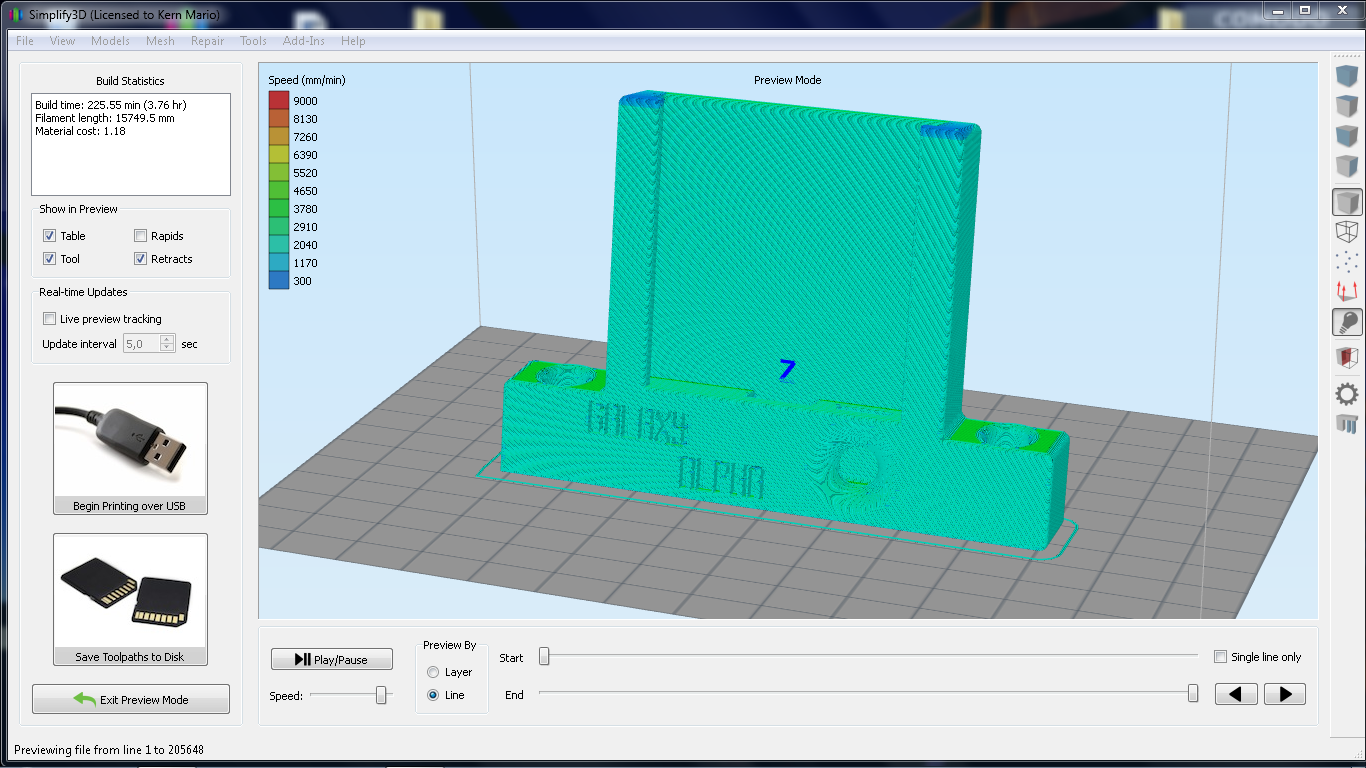The width and height of the screenshot is (1366, 768).
Task: Select Preview By Layer radio button
Action: point(433,672)
